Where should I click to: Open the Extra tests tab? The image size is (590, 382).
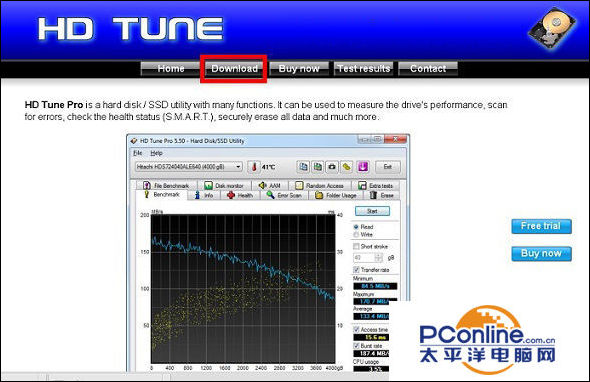[376, 186]
